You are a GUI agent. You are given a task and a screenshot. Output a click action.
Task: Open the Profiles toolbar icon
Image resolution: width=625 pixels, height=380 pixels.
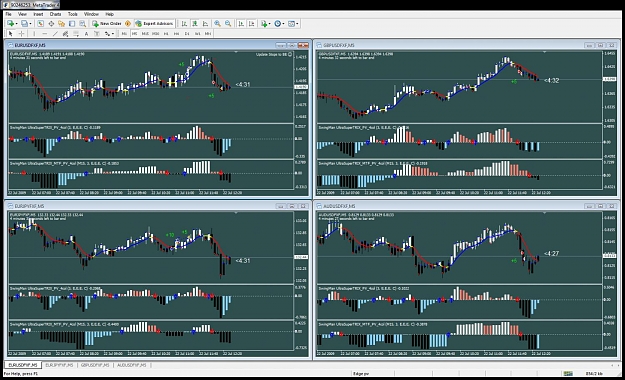pos(24,24)
